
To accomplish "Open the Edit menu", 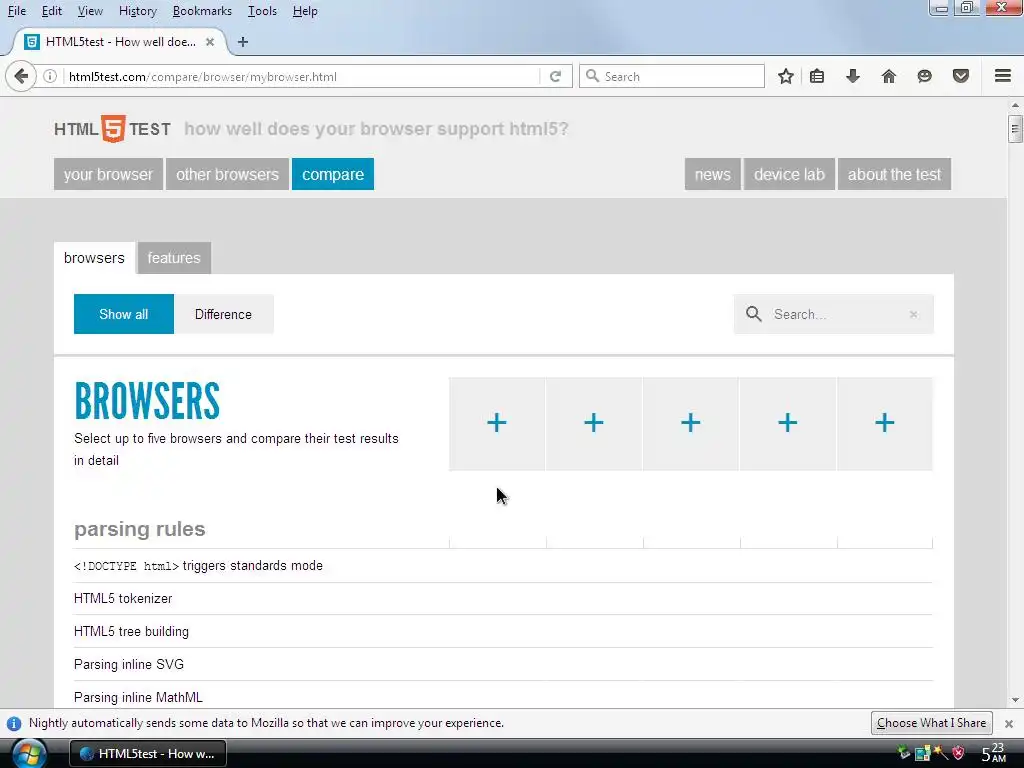I will click(52, 11).
